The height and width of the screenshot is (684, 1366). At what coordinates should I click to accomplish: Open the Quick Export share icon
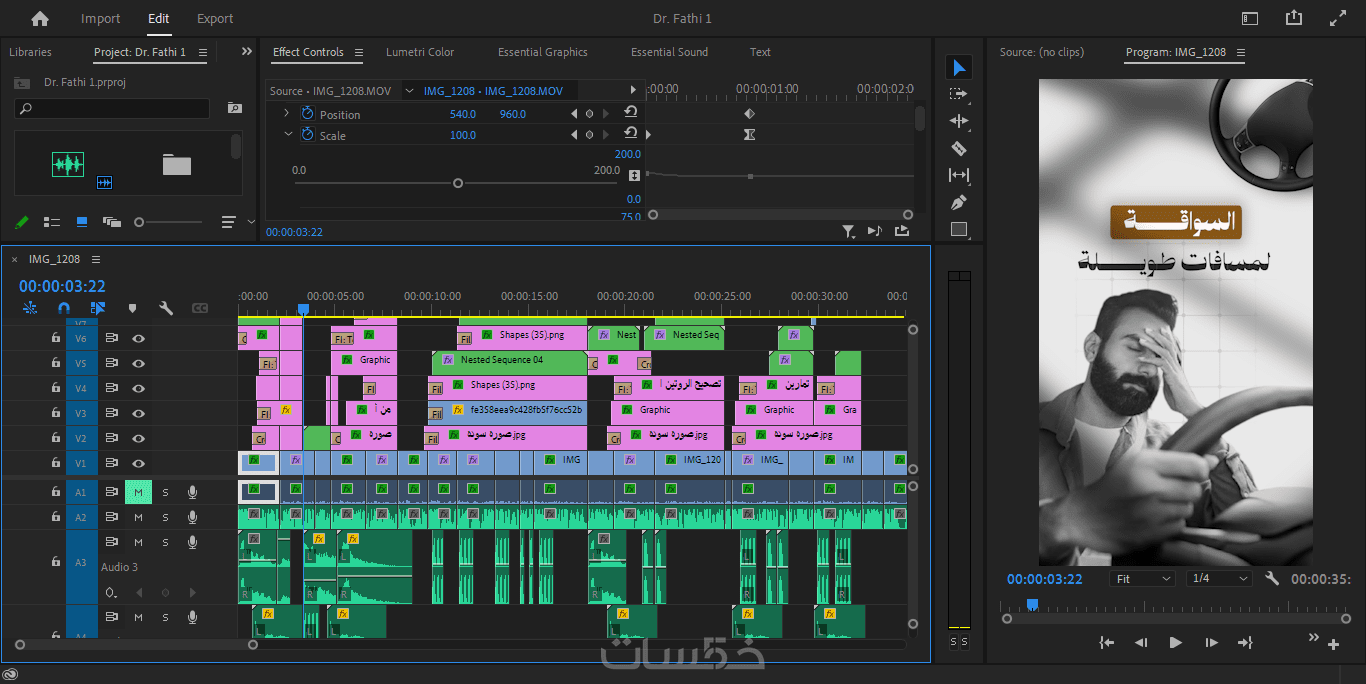[x=1294, y=18]
